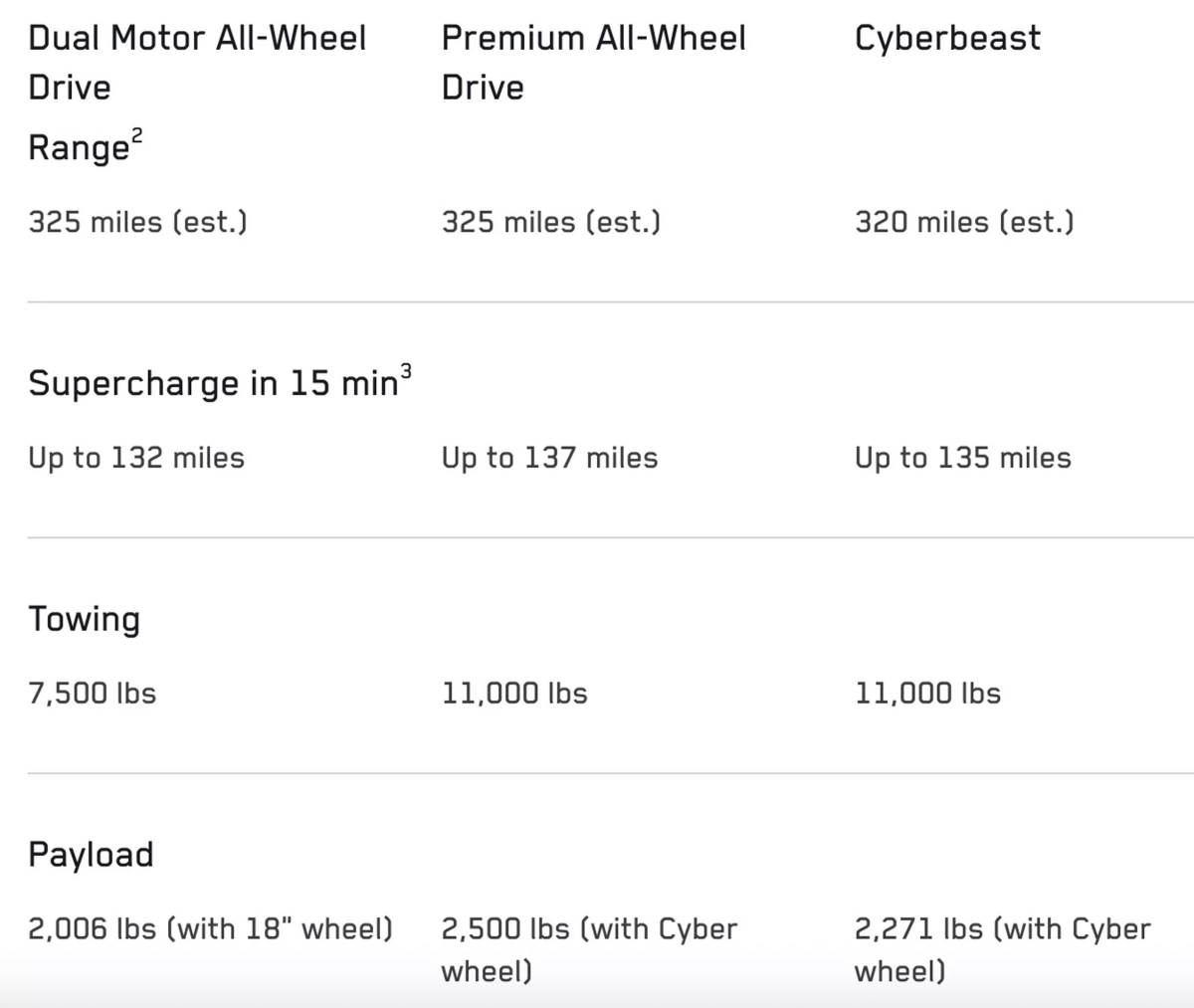Click the Premium All-Wheel Drive column heading

click(x=593, y=62)
